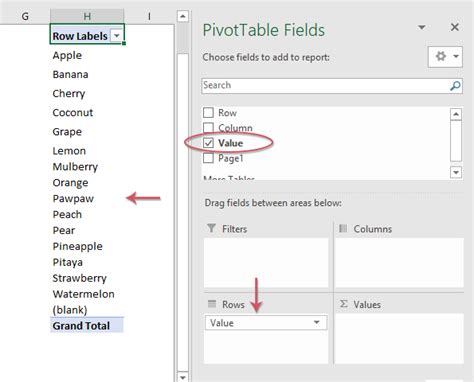Screen dimensions: 474x382
Task: Open the Value field dropdown in Rows
Action: pyautogui.click(x=317, y=322)
